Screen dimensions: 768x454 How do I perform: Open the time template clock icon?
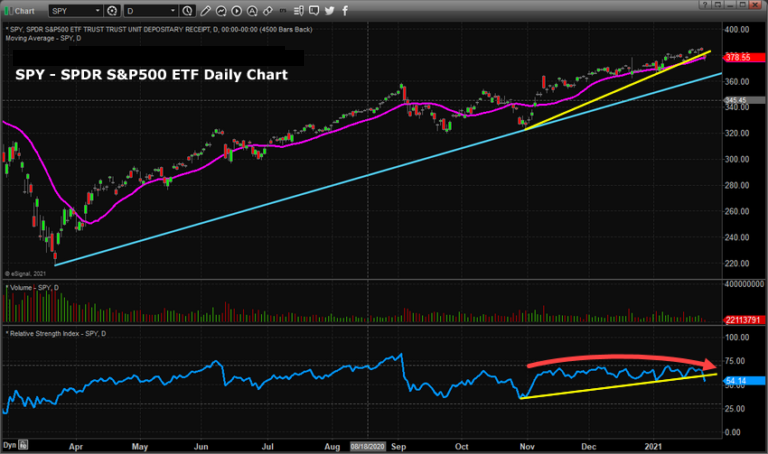pyautogui.click(x=187, y=11)
